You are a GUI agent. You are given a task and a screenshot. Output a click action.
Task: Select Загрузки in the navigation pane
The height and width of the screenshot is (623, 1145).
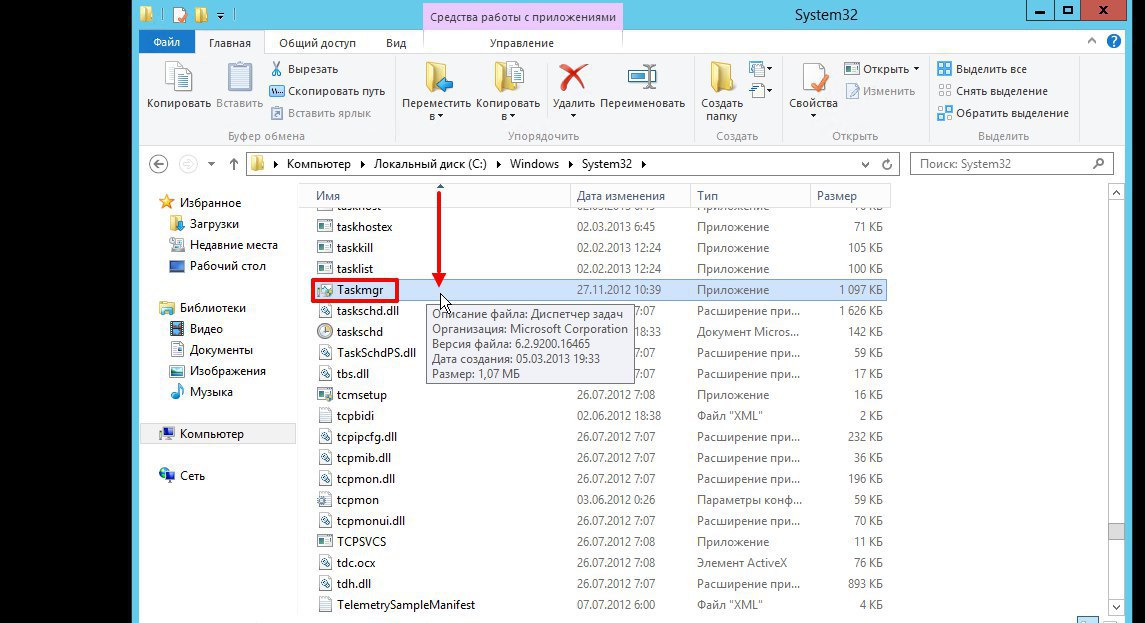(x=214, y=224)
